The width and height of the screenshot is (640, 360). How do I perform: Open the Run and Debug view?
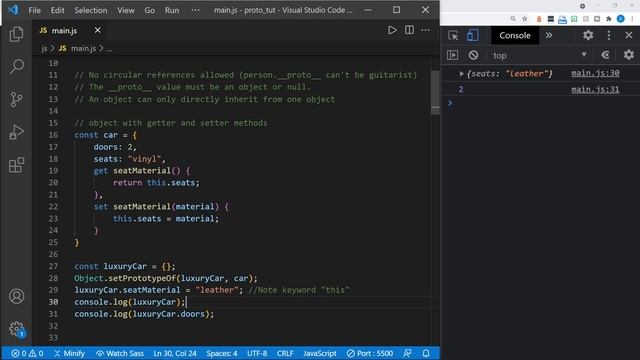click(x=16, y=132)
